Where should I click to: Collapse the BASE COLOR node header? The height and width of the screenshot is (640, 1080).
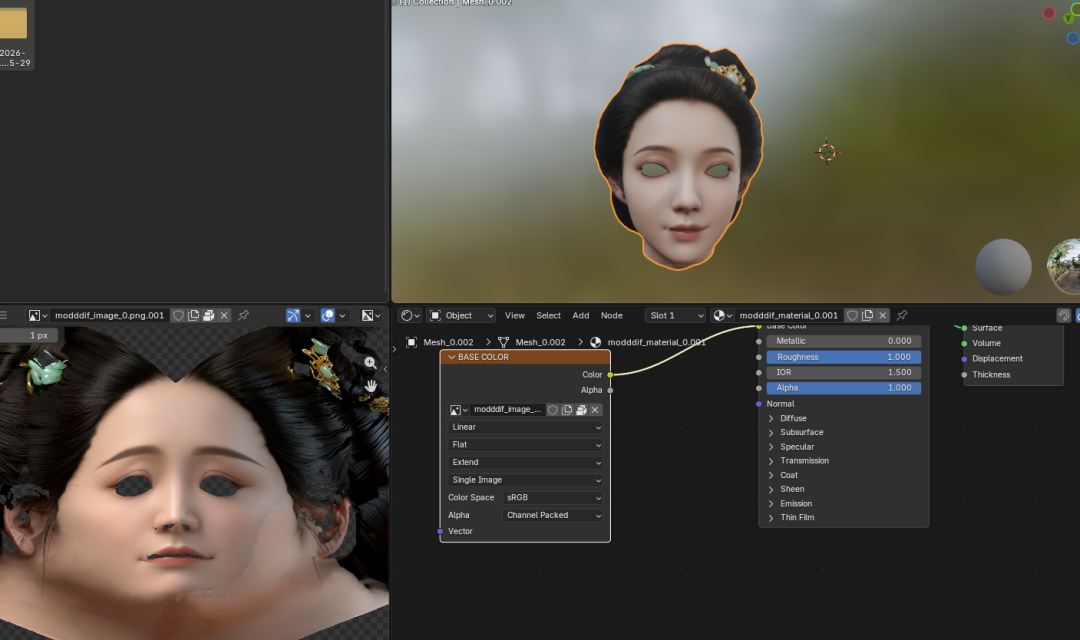tap(451, 357)
